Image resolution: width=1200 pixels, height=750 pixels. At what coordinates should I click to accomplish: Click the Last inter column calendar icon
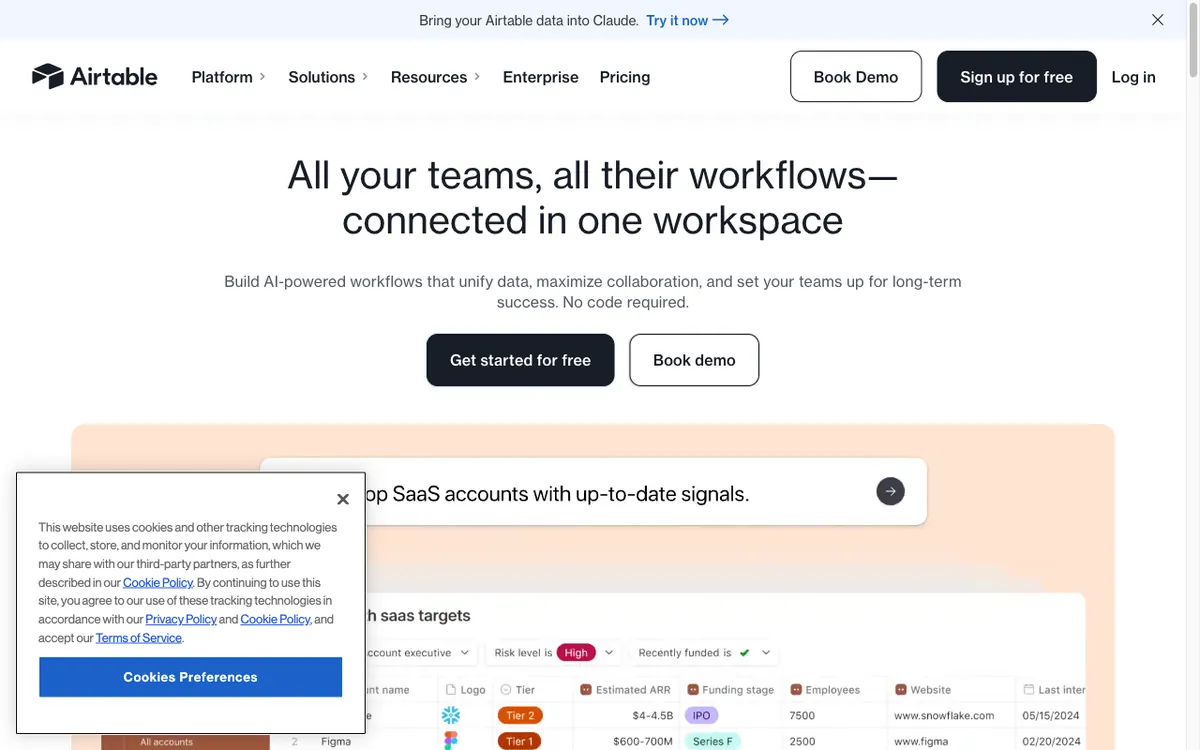click(1029, 690)
